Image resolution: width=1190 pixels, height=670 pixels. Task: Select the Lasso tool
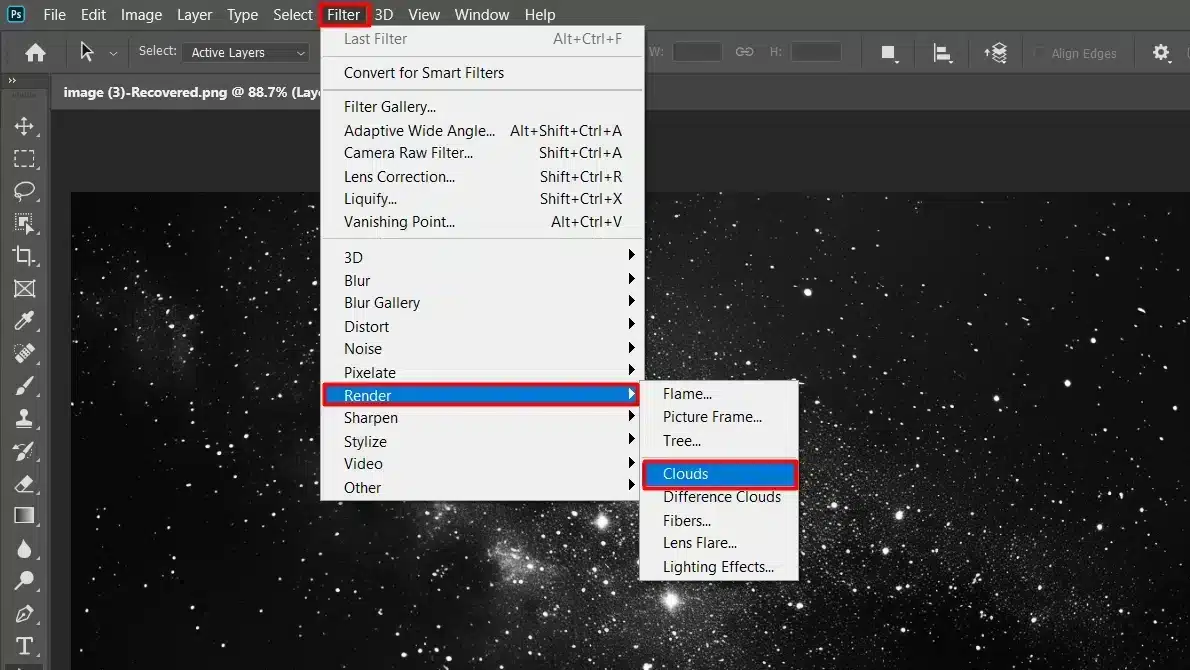tap(24, 191)
